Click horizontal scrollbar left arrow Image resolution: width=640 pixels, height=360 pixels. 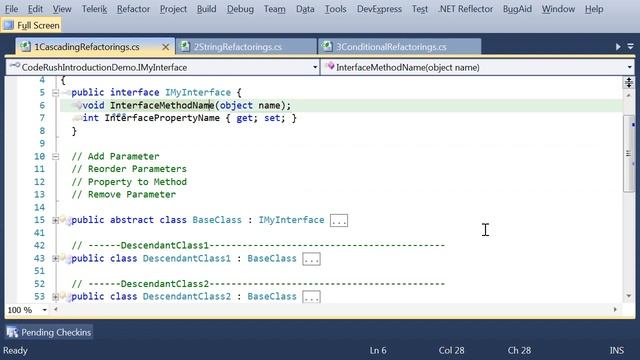tap(56, 309)
